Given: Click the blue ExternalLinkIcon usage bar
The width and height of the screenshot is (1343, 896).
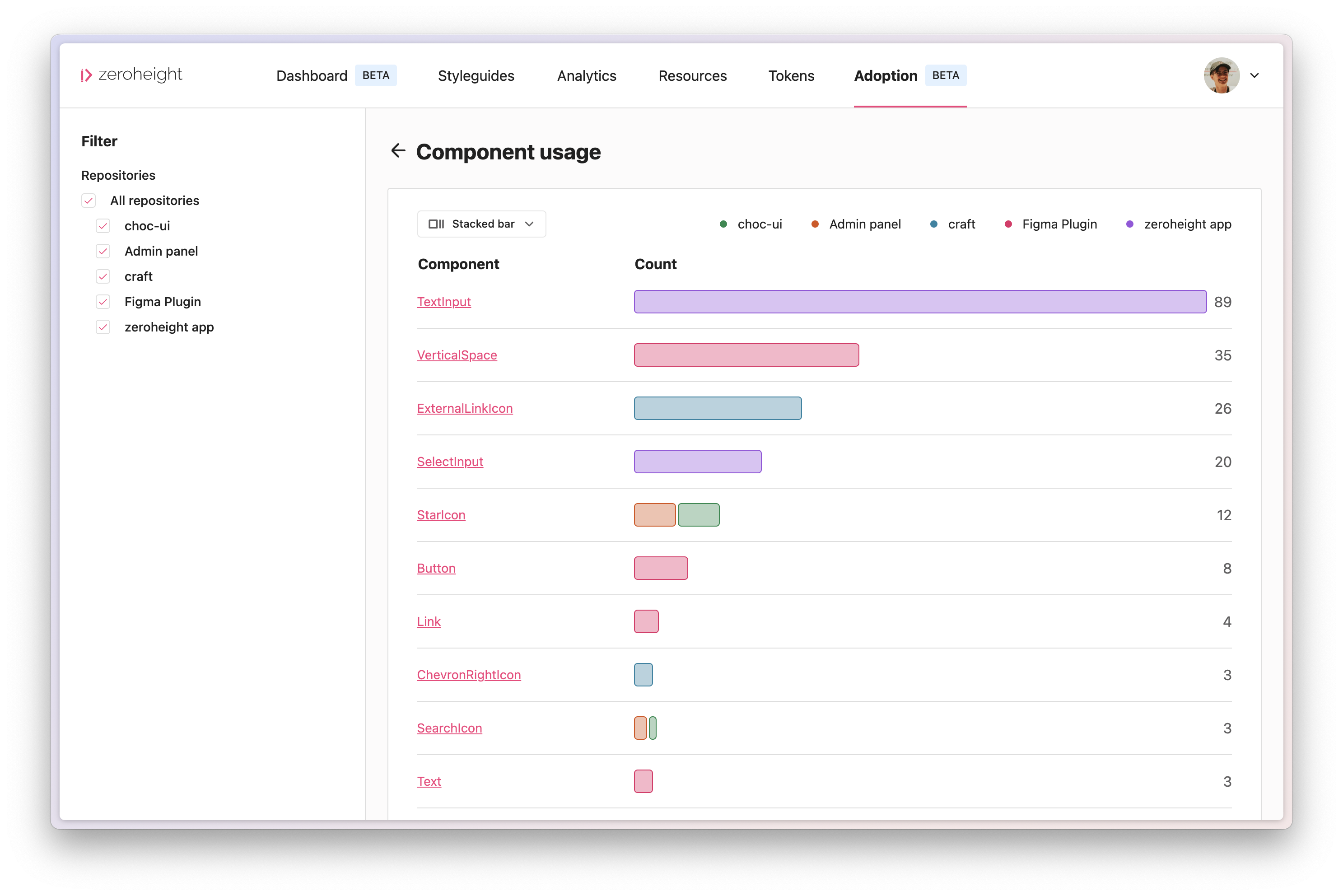Looking at the screenshot, I should click(718, 408).
